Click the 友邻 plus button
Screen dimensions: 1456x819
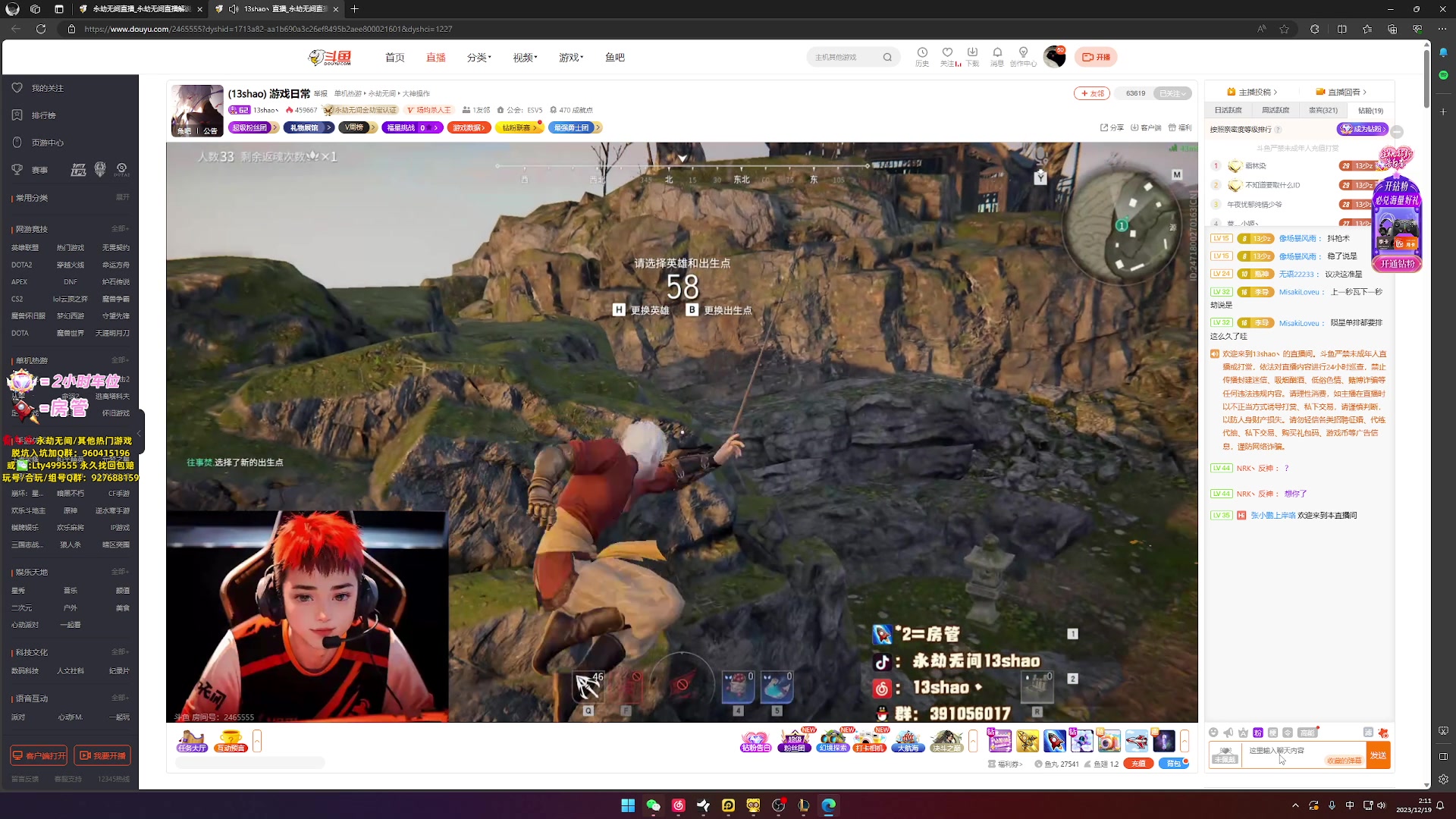(x=1092, y=93)
